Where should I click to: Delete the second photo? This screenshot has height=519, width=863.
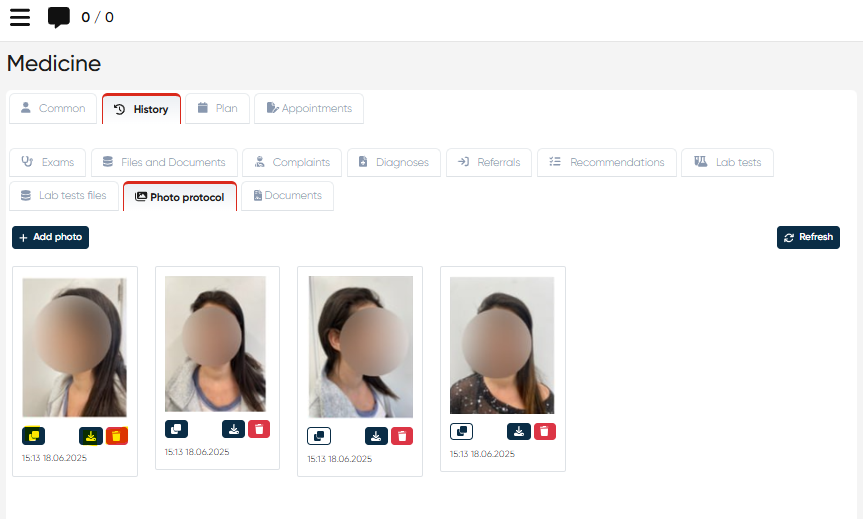pos(259,429)
